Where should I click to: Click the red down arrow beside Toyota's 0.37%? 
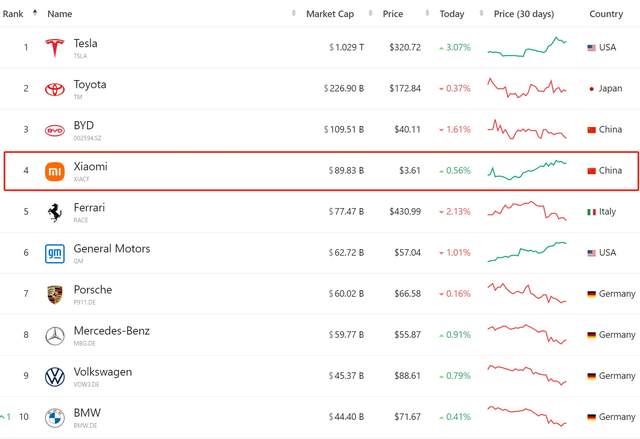click(x=441, y=89)
